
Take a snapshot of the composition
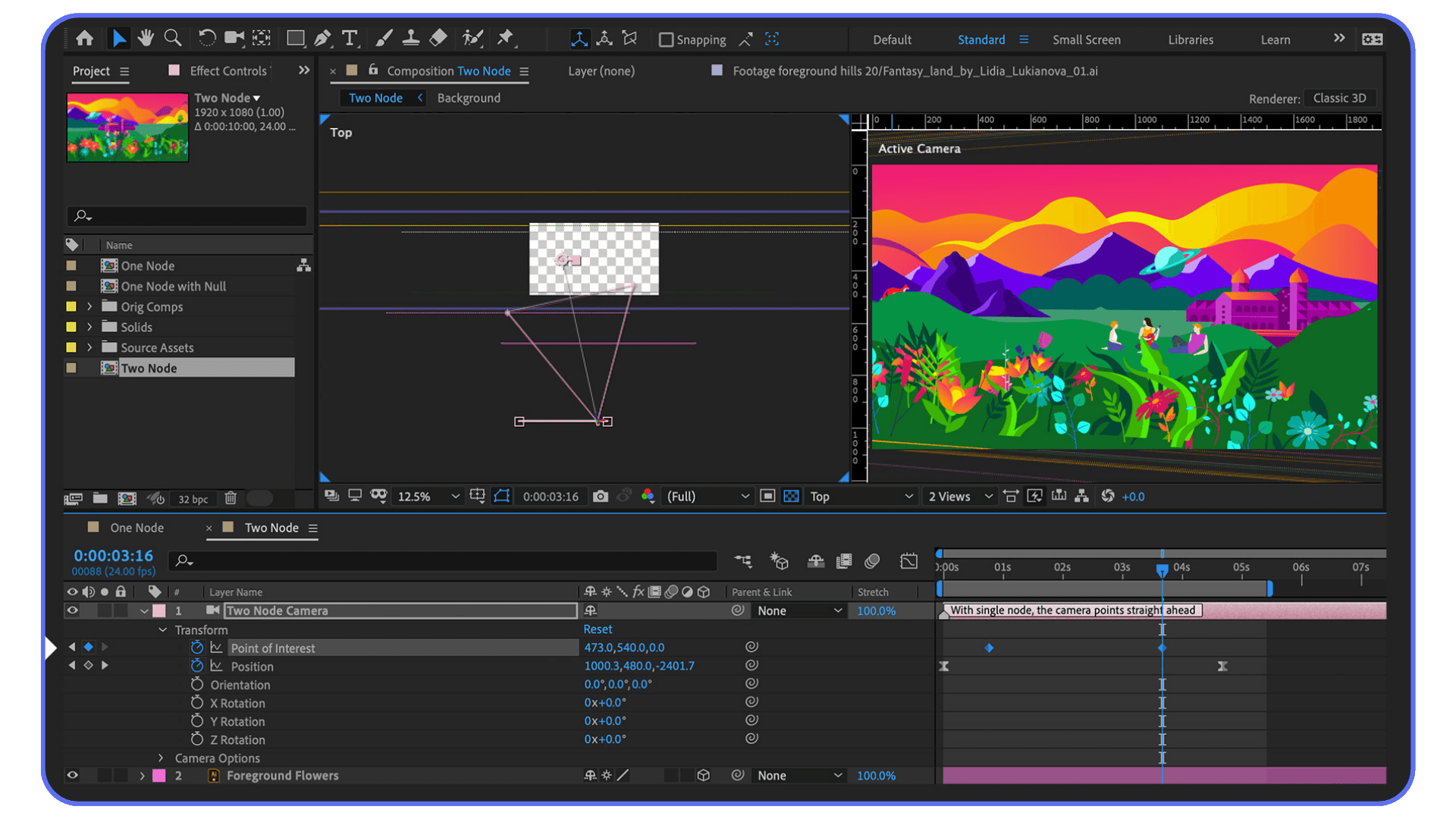[600, 496]
